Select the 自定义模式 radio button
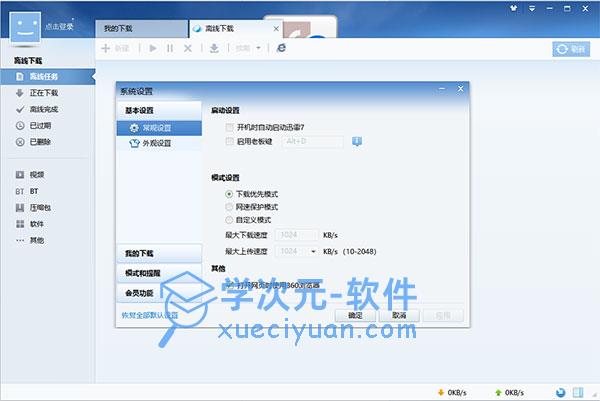 pos(229,220)
